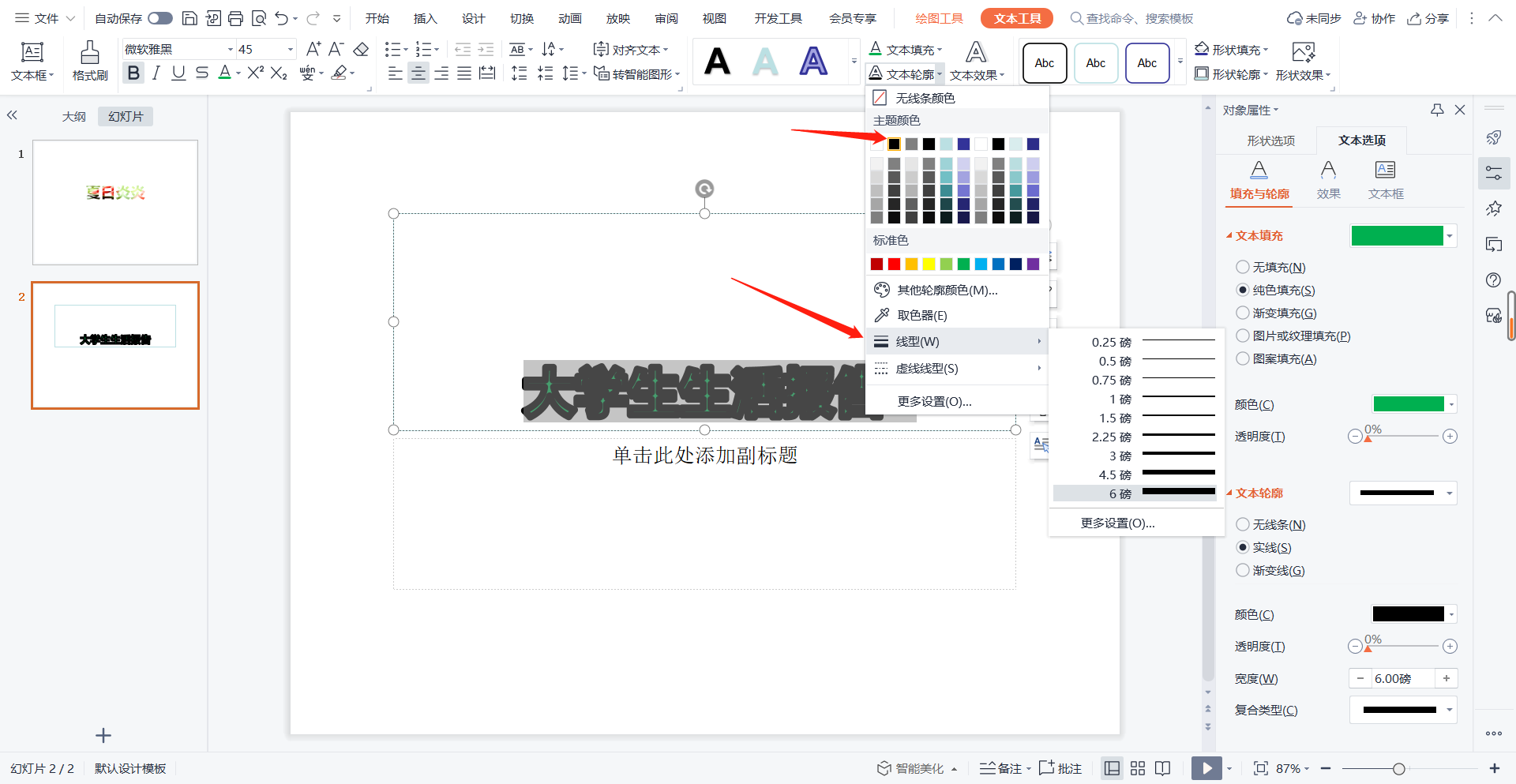Open the Insert (插入) ribbon tab
Screen dimensions: 1516x784
[425, 18]
